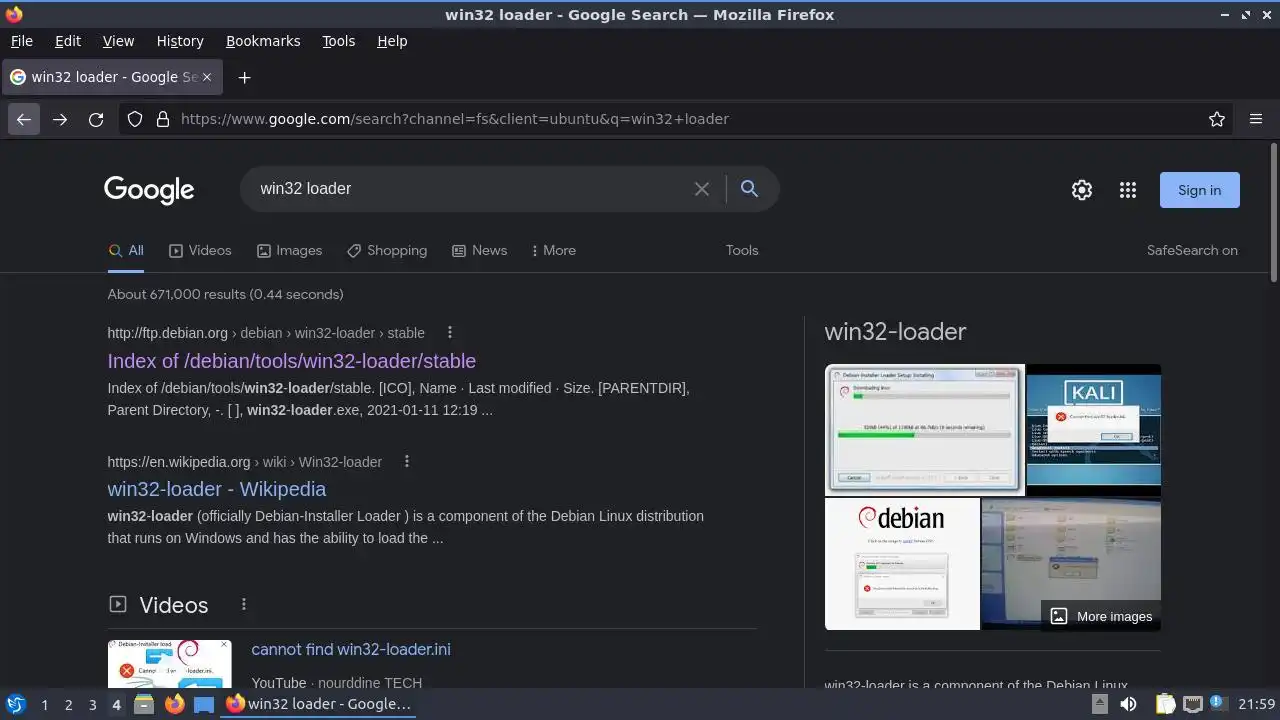Go forward one page

point(60,119)
